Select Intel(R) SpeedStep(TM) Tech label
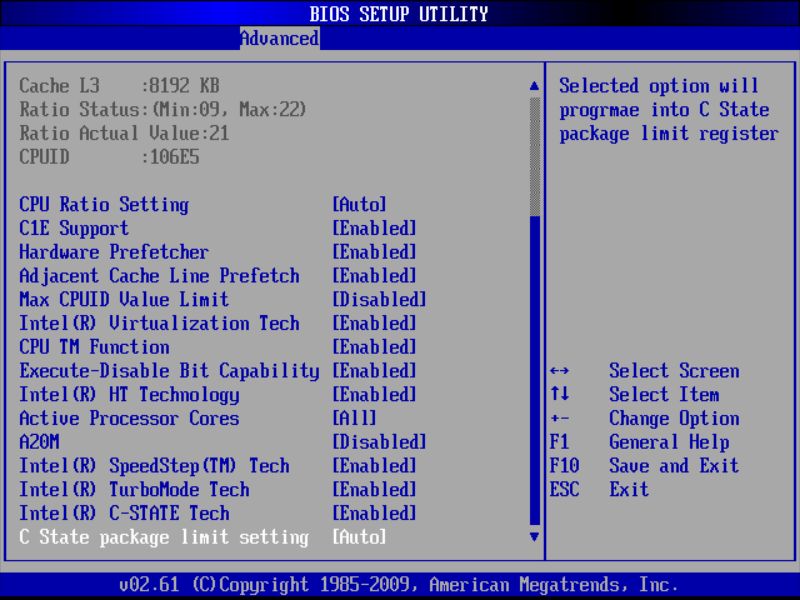This screenshot has height=600, width=800. (x=154, y=466)
